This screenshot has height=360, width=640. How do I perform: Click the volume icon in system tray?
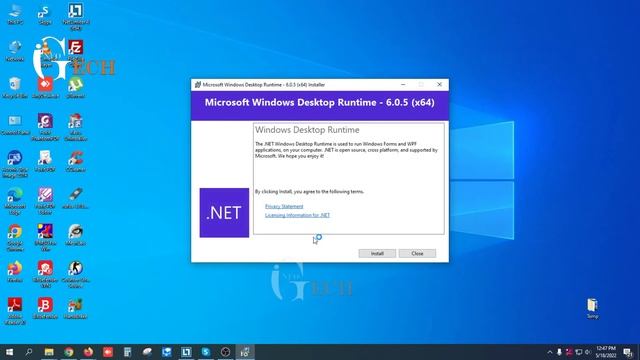click(588, 352)
